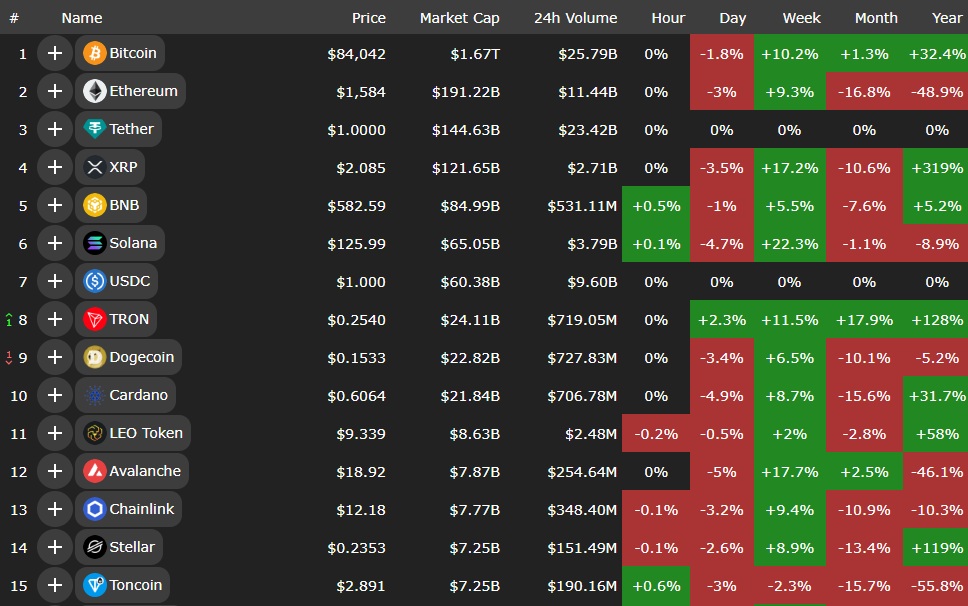Screen dimensions: 968x606
Task: Add Toncoin with its plus button
Action: point(54,585)
